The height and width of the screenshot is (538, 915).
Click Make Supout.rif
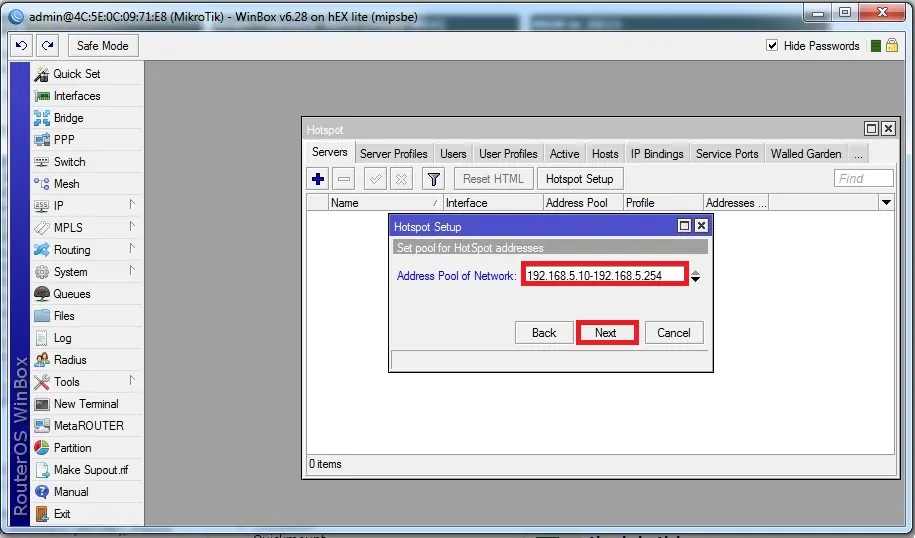pos(86,470)
